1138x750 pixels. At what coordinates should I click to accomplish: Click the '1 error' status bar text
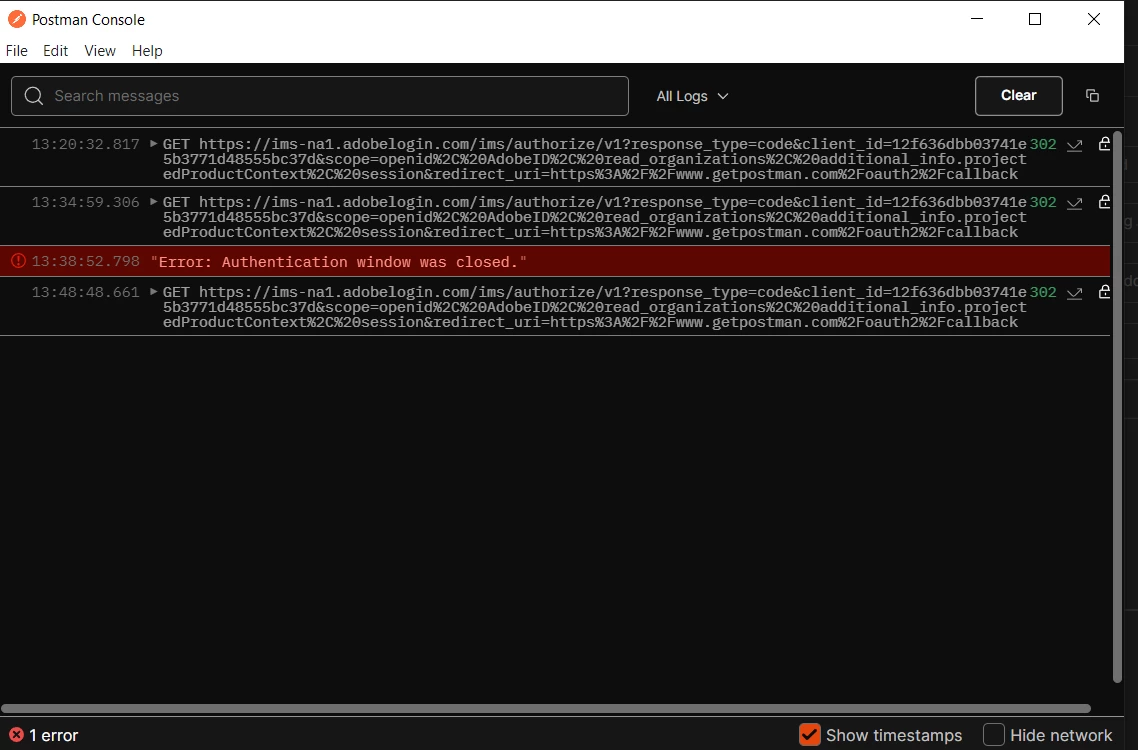tap(54, 735)
